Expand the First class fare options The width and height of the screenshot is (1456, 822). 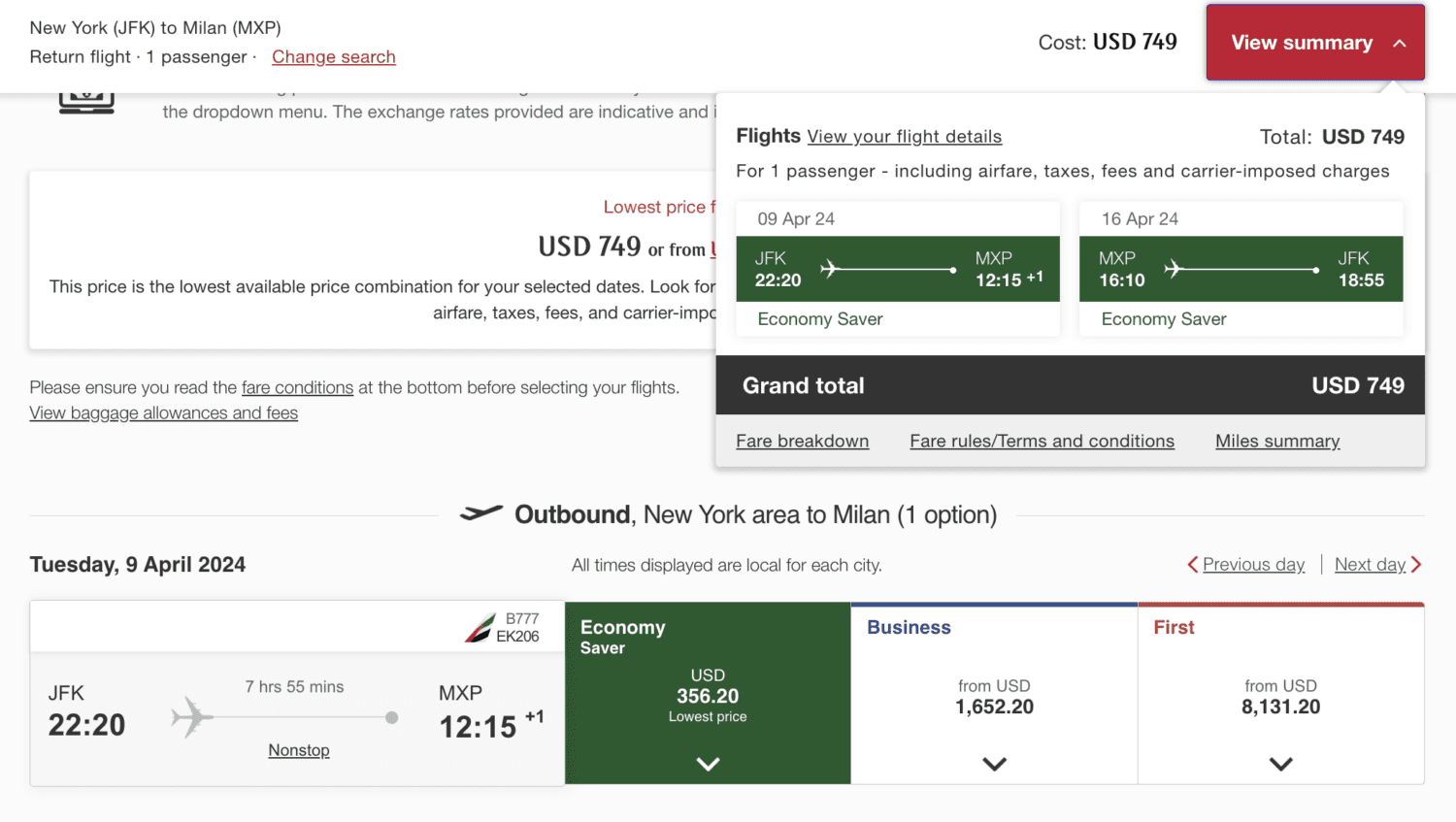(x=1279, y=764)
